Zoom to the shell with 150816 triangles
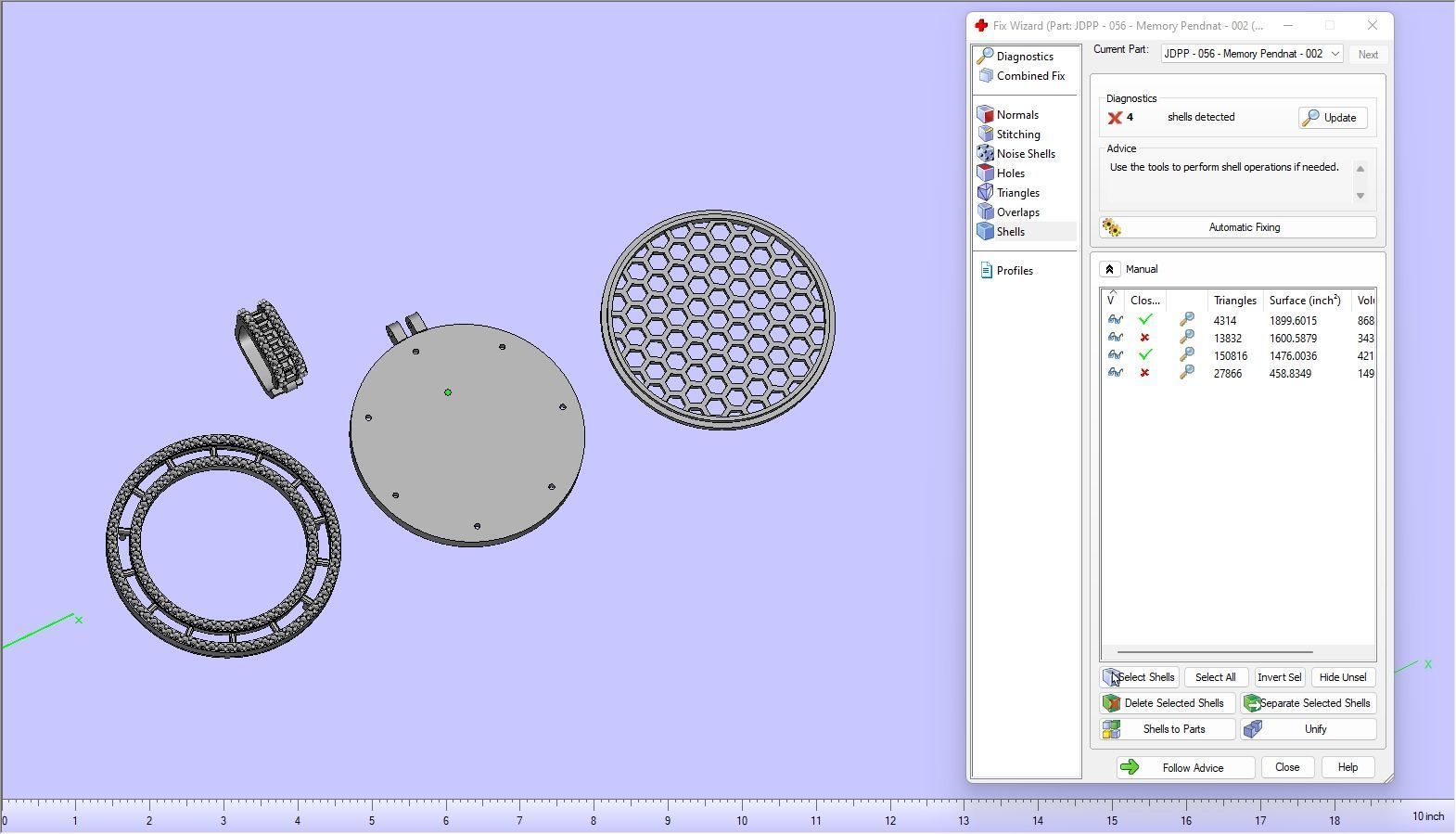The width and height of the screenshot is (1456, 834). pyautogui.click(x=1186, y=355)
